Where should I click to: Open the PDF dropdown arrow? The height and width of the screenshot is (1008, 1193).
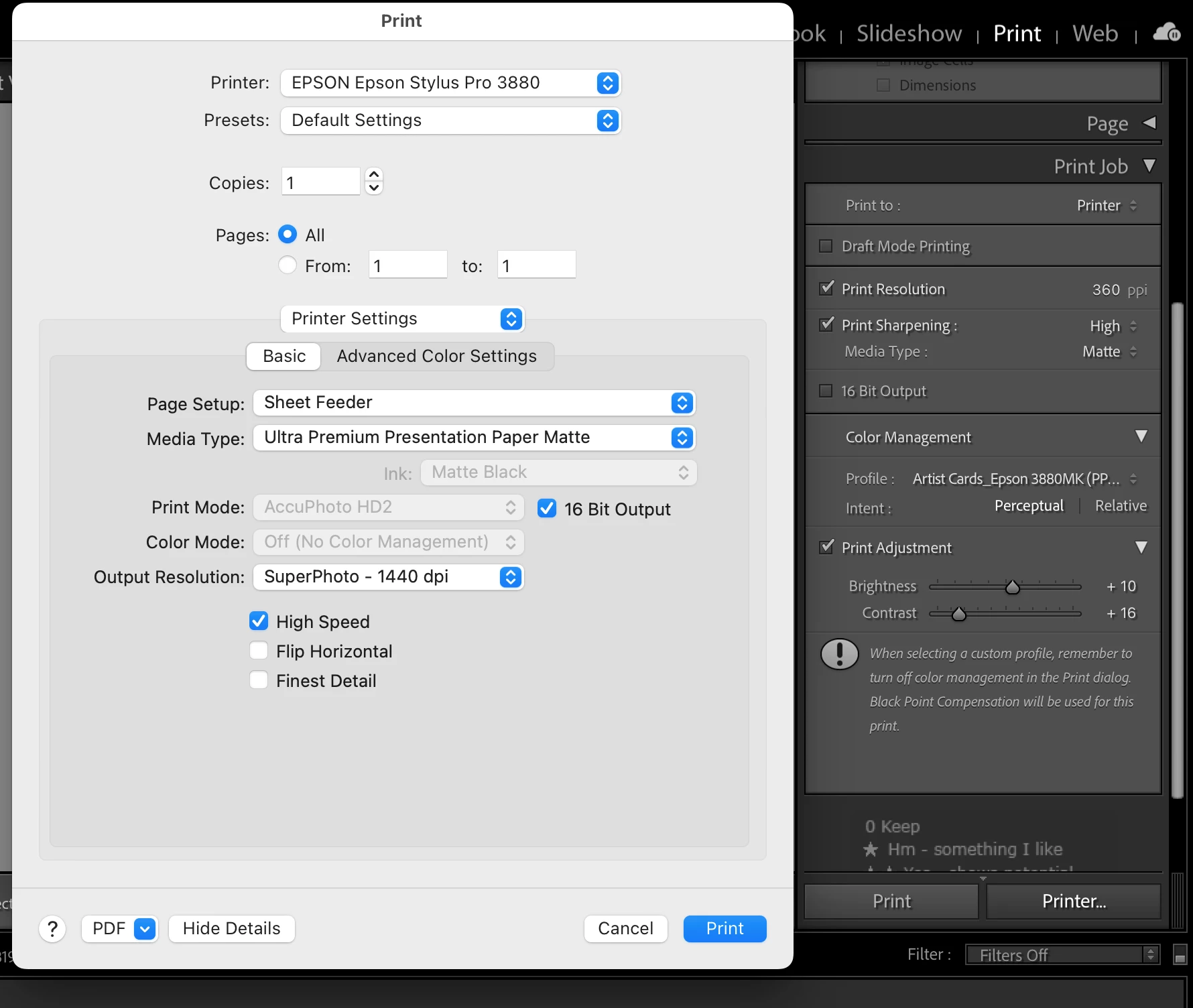tap(145, 929)
